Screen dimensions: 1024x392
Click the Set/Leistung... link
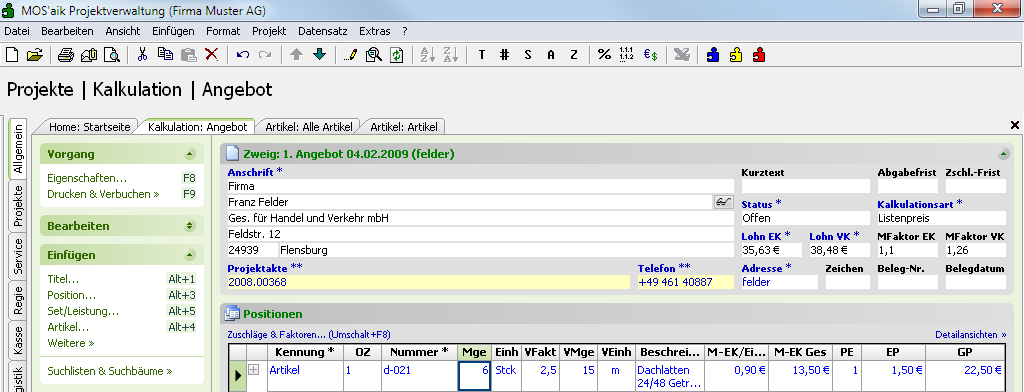pyautogui.click(x=83, y=311)
